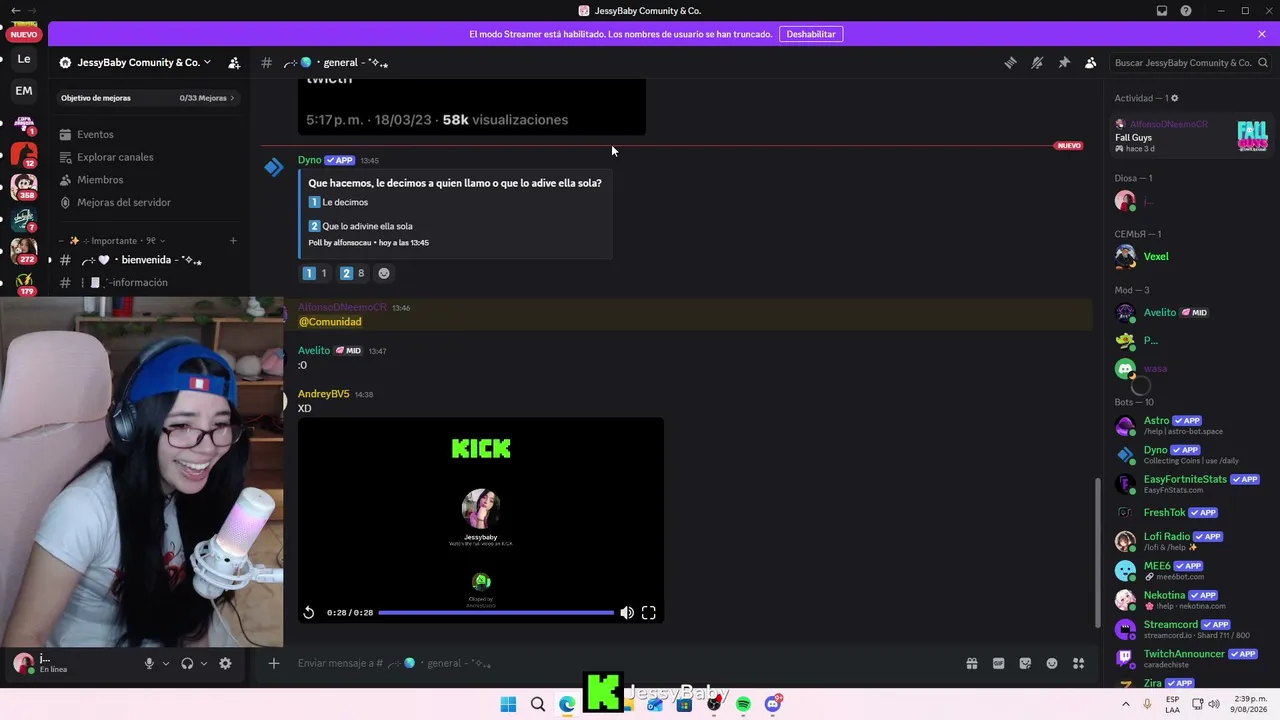Open taskbar Search
Image resolution: width=1280 pixels, height=720 pixels.
(538, 705)
